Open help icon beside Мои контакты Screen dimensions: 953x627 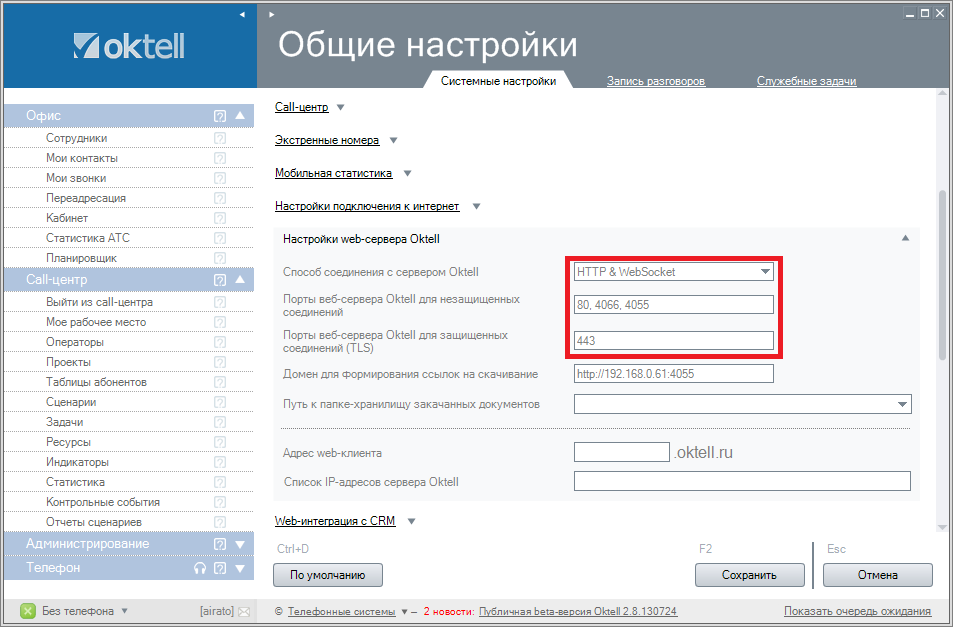(x=220, y=158)
